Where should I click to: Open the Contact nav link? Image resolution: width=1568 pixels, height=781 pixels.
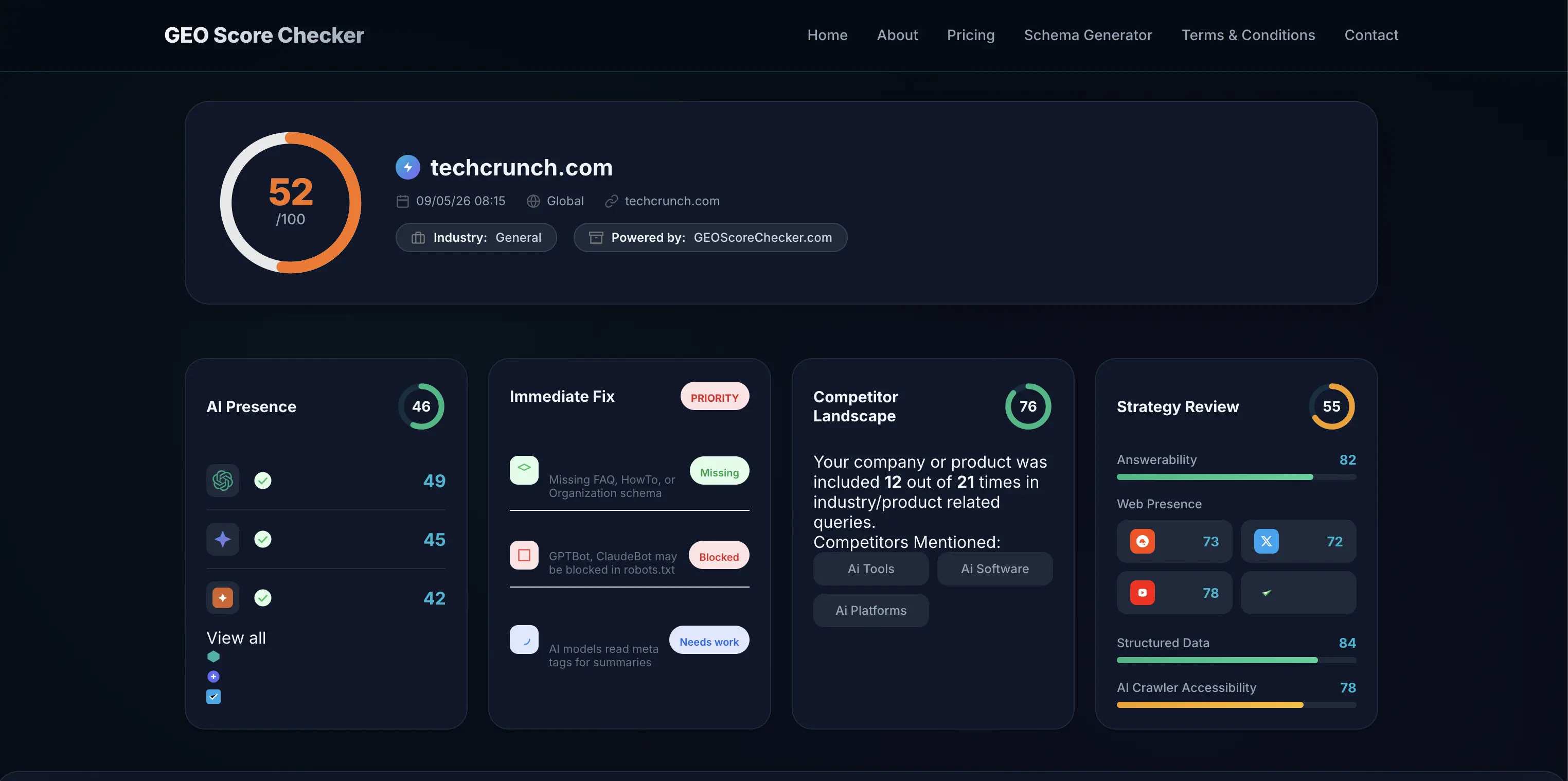click(1371, 35)
